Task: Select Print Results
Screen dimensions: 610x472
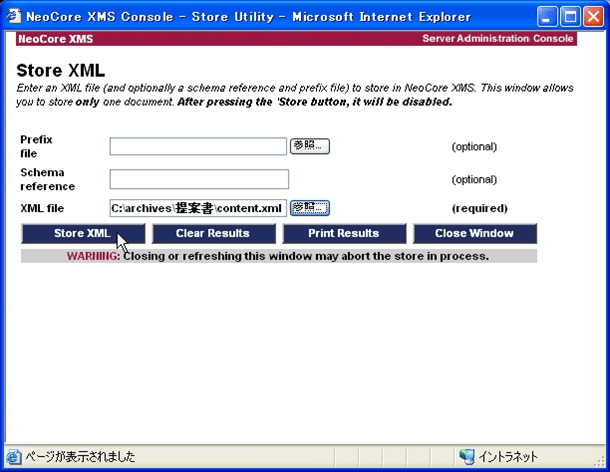Action: tap(343, 233)
